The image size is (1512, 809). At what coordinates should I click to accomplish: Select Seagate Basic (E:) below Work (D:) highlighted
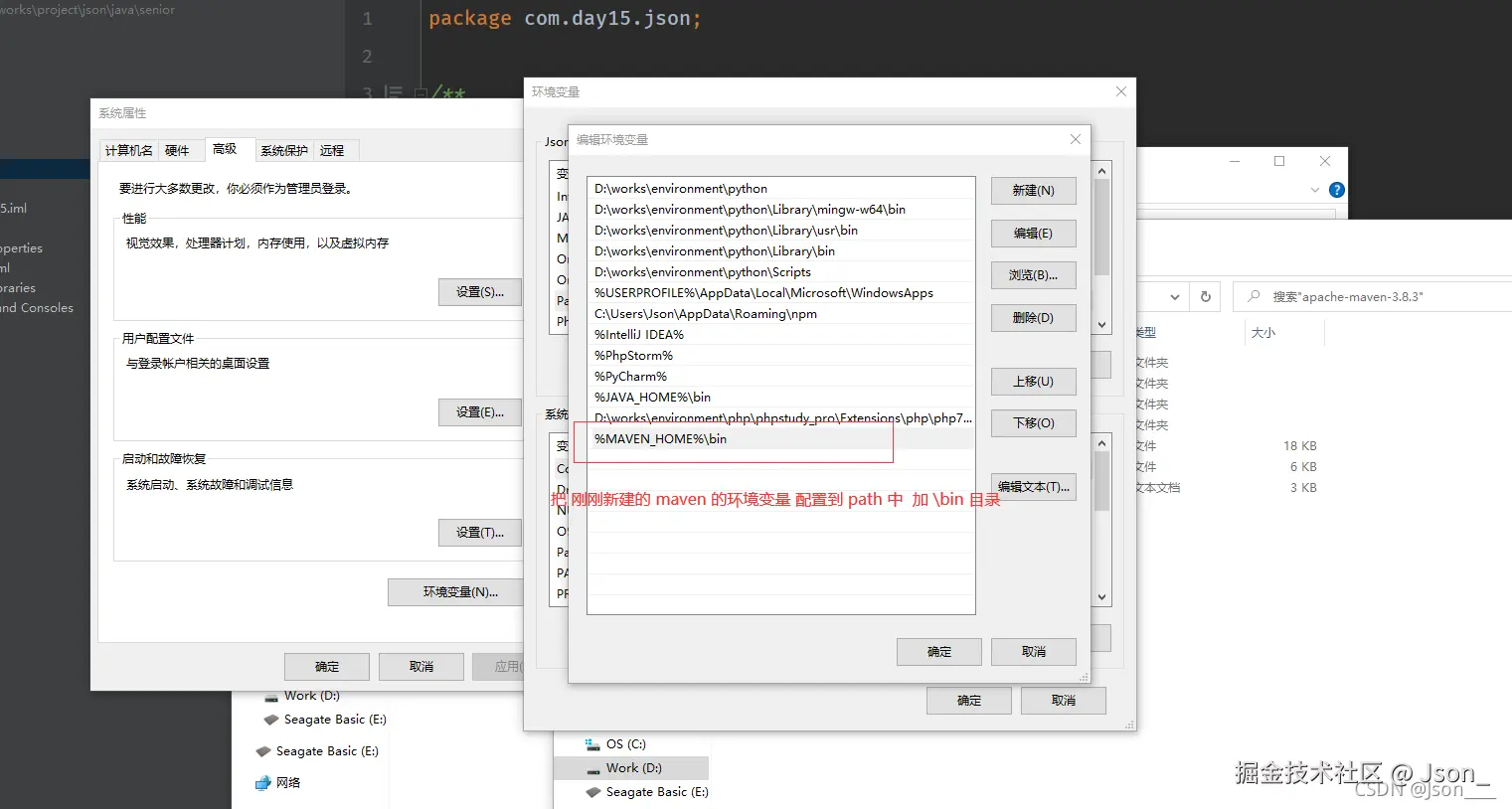pyautogui.click(x=647, y=792)
